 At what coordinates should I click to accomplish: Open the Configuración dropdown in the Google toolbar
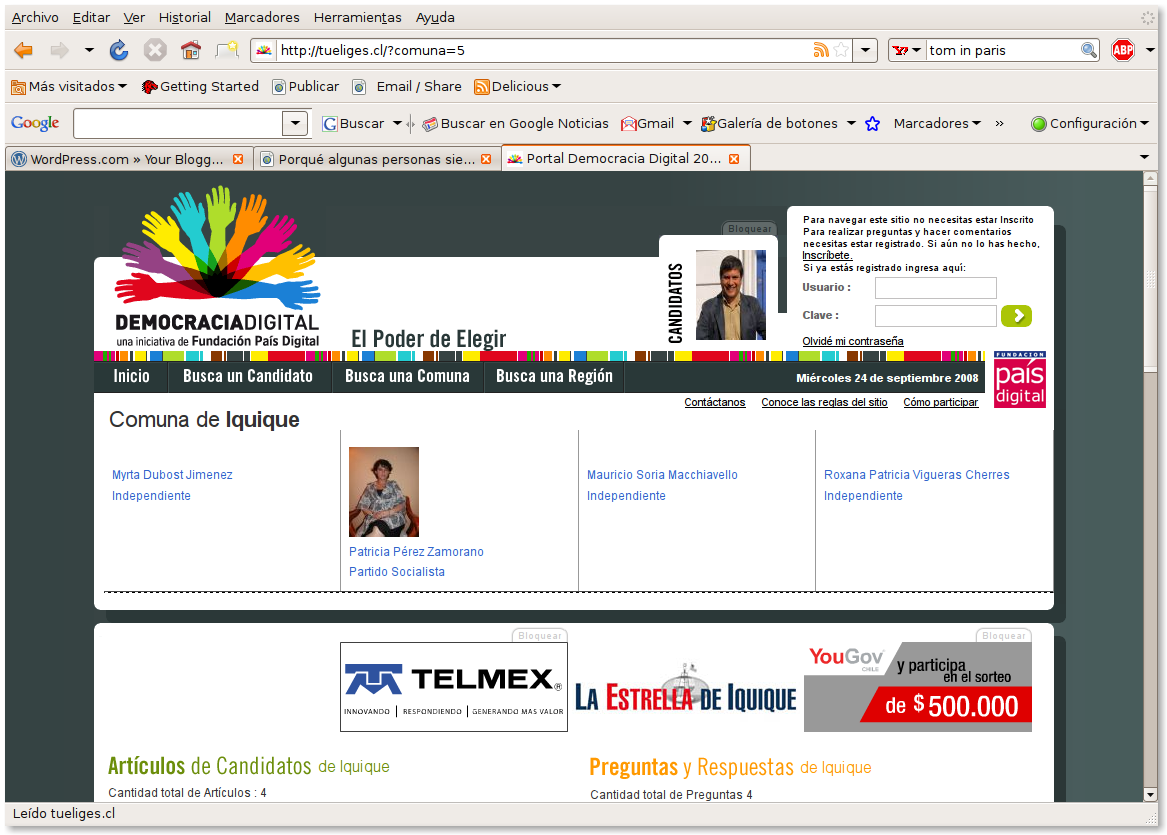point(1090,124)
